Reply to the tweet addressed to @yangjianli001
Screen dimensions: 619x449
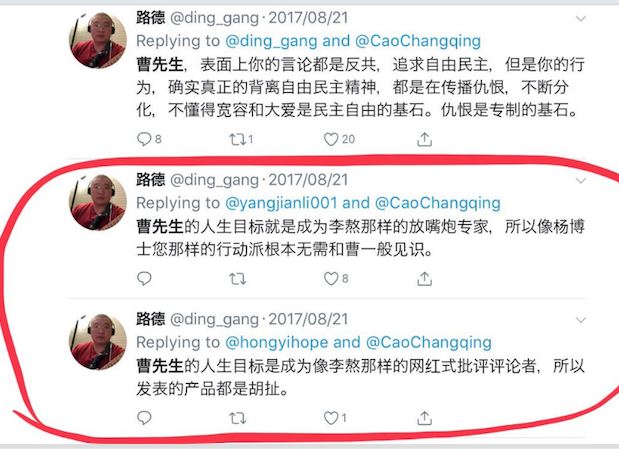[144, 278]
